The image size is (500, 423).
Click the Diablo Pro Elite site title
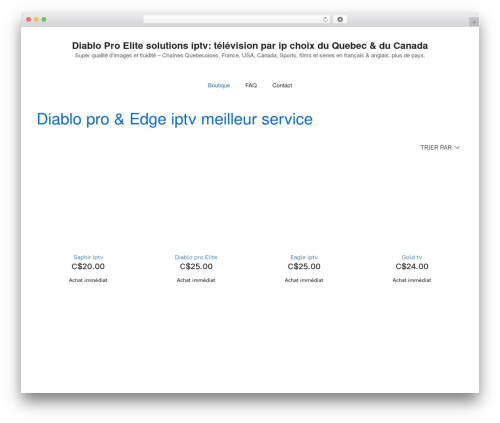point(250,46)
